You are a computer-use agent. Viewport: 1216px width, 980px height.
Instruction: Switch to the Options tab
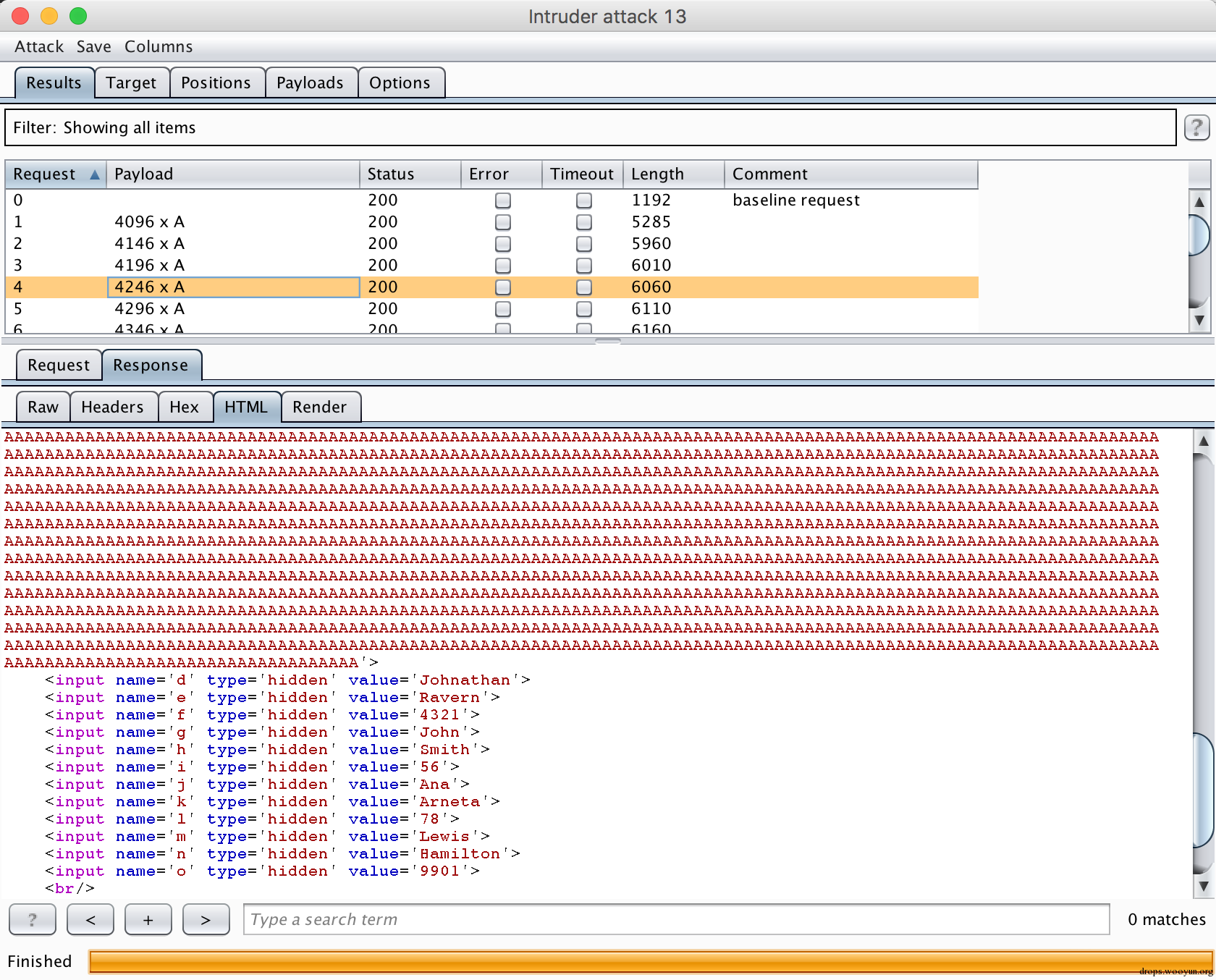400,83
